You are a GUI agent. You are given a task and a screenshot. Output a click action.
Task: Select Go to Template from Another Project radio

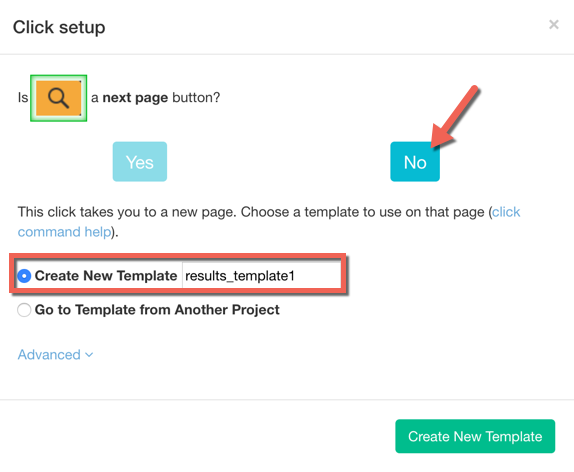(24, 310)
